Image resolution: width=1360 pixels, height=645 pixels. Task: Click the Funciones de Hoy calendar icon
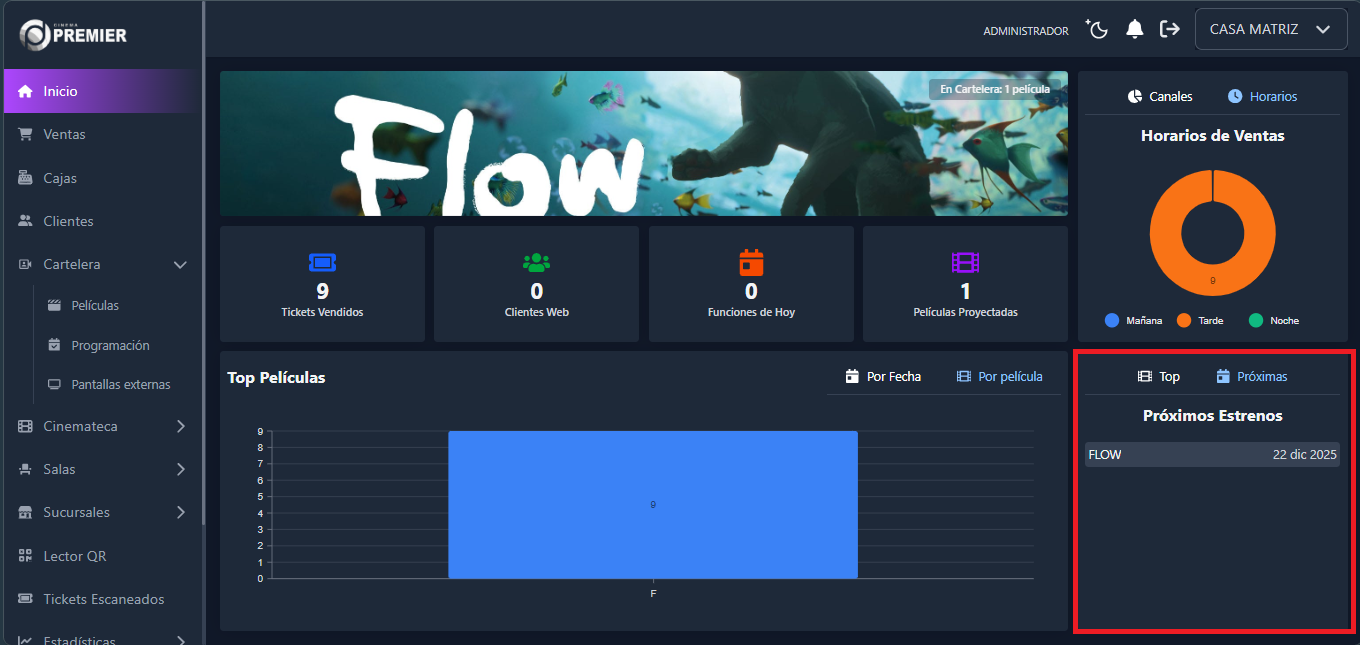751,262
